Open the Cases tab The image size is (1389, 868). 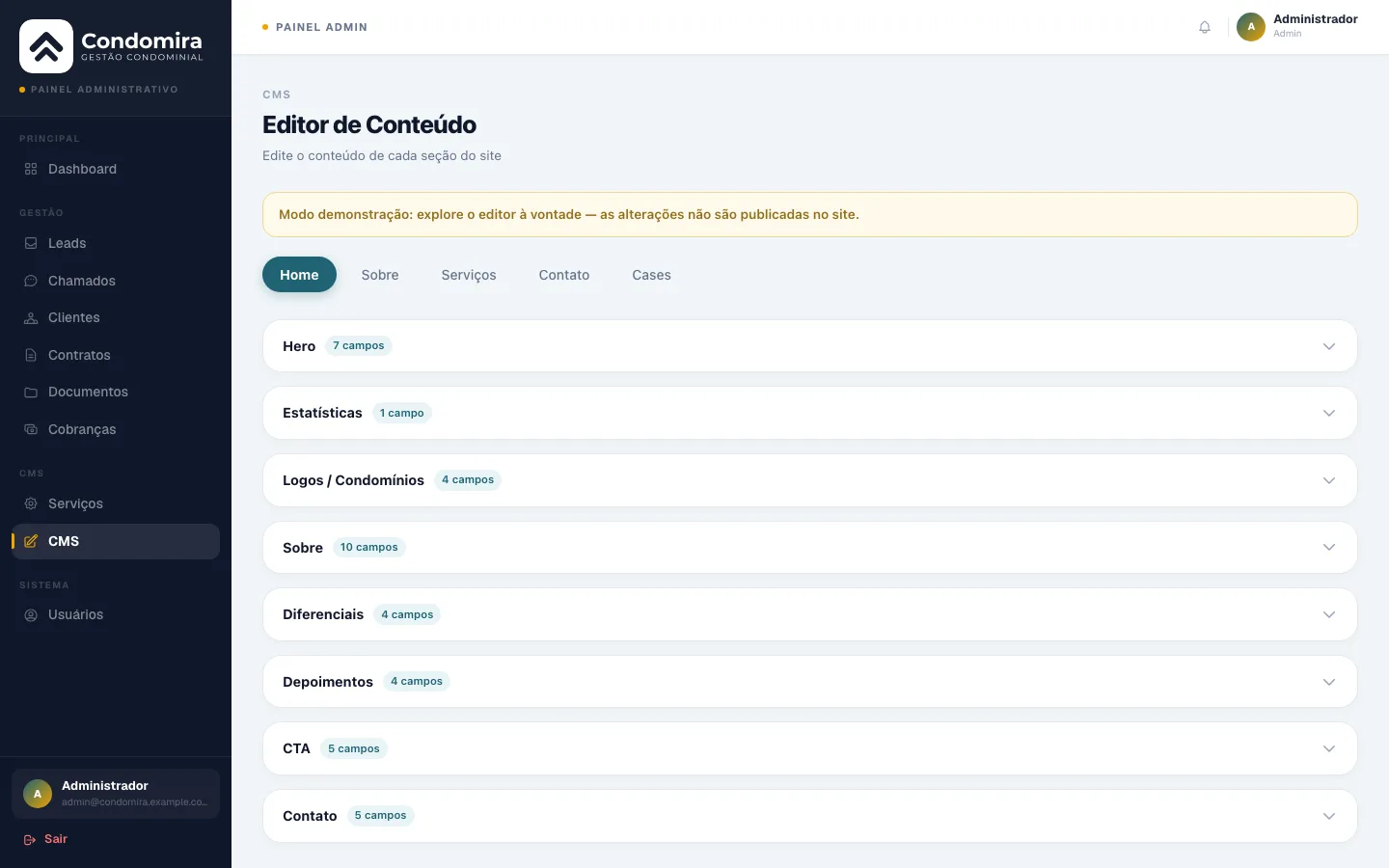pos(651,275)
